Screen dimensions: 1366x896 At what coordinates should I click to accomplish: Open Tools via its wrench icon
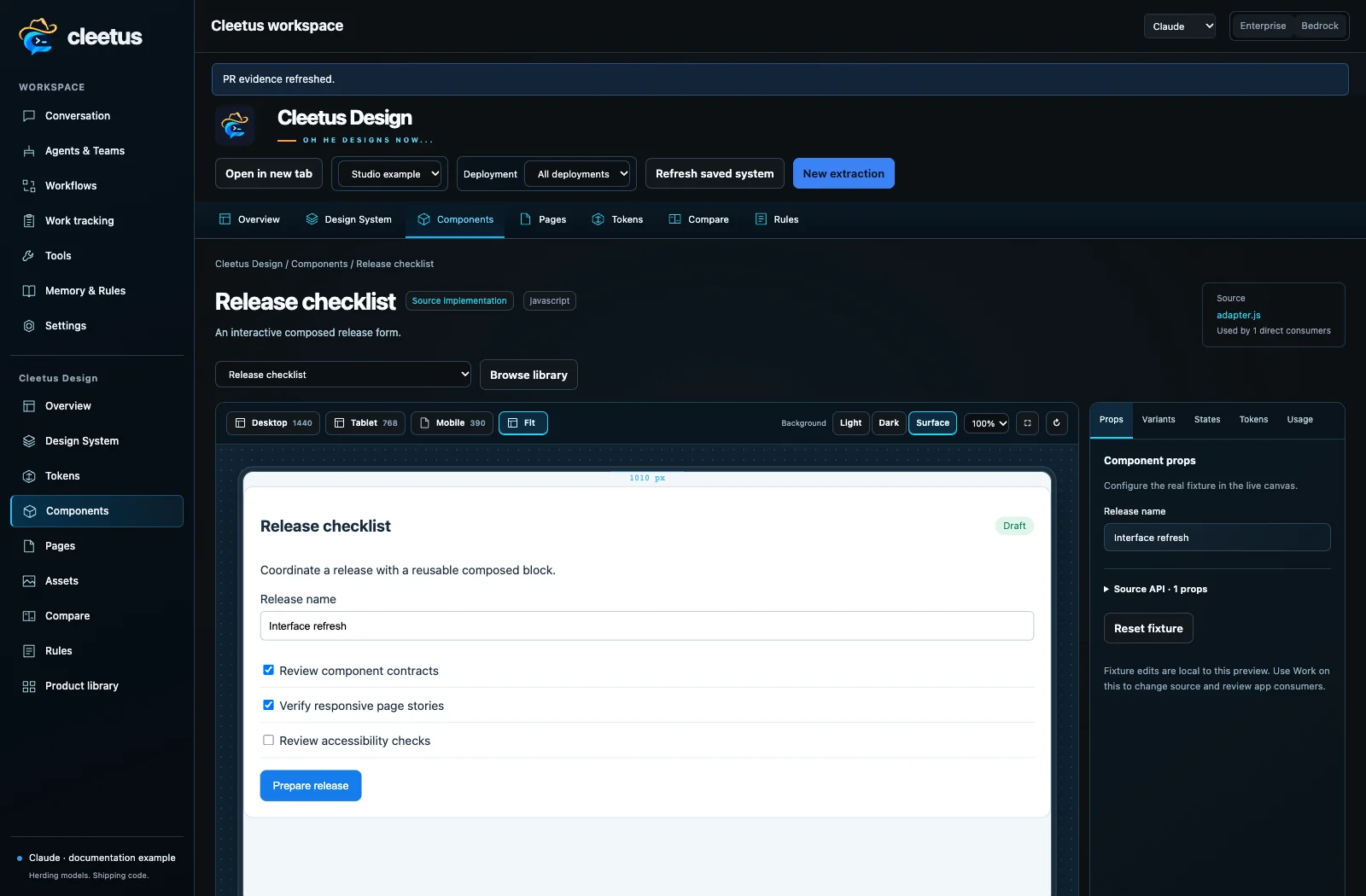click(29, 256)
